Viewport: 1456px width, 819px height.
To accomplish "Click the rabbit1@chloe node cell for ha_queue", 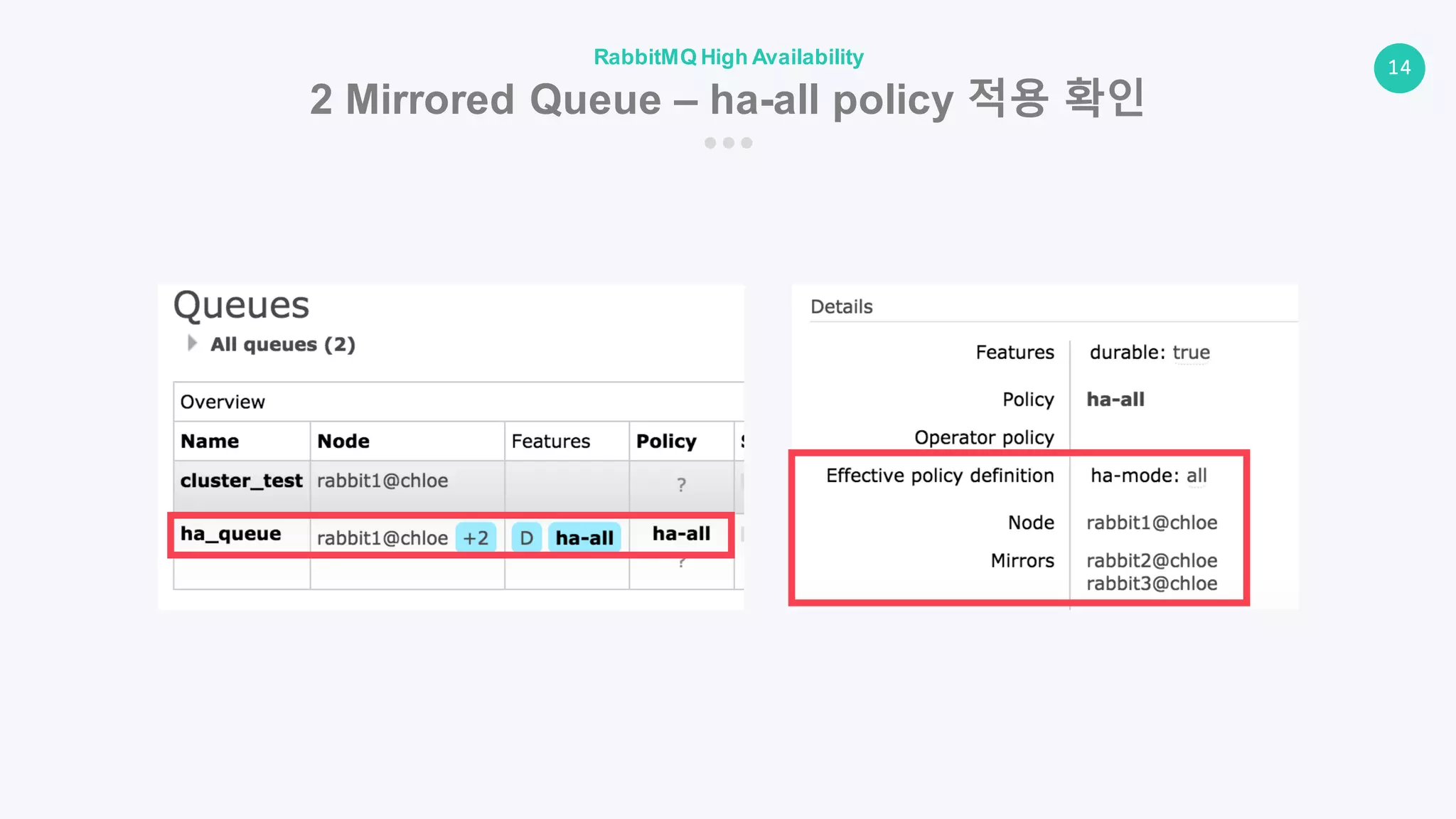I will coord(382,538).
